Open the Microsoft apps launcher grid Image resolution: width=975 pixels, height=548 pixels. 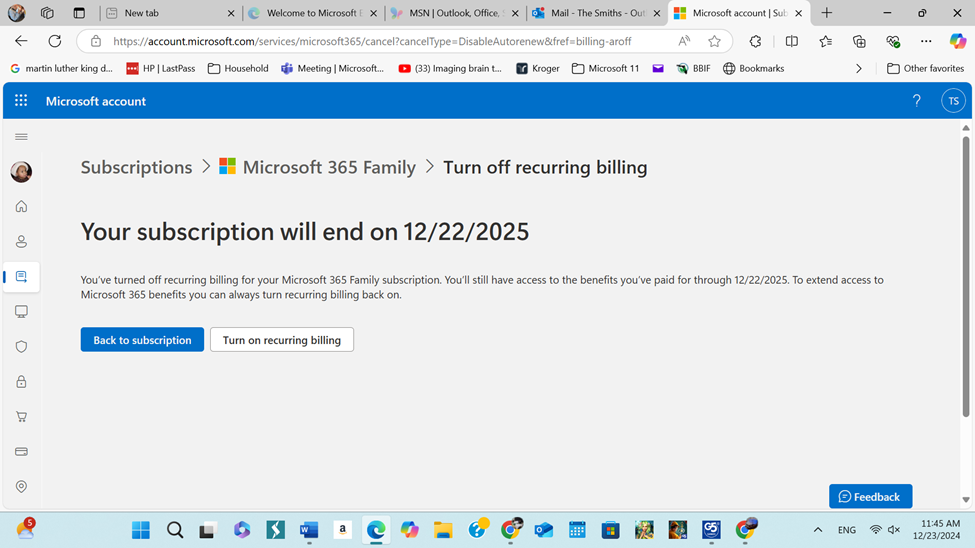pos(21,101)
